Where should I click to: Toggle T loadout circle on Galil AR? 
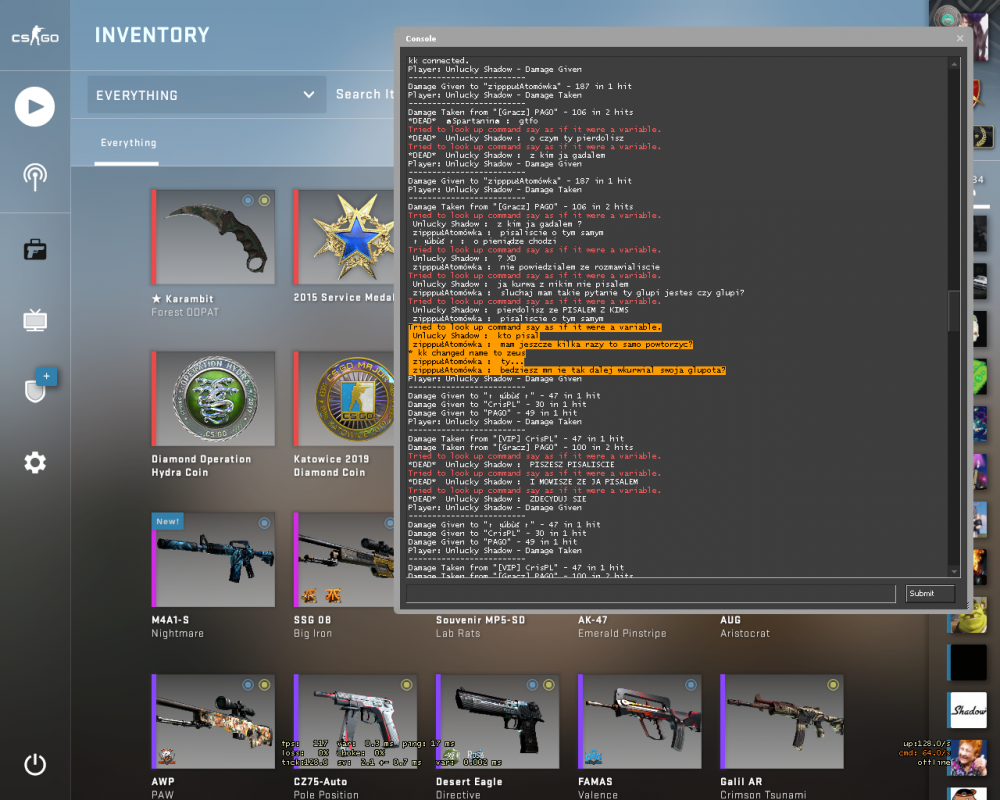pyautogui.click(x=833, y=685)
